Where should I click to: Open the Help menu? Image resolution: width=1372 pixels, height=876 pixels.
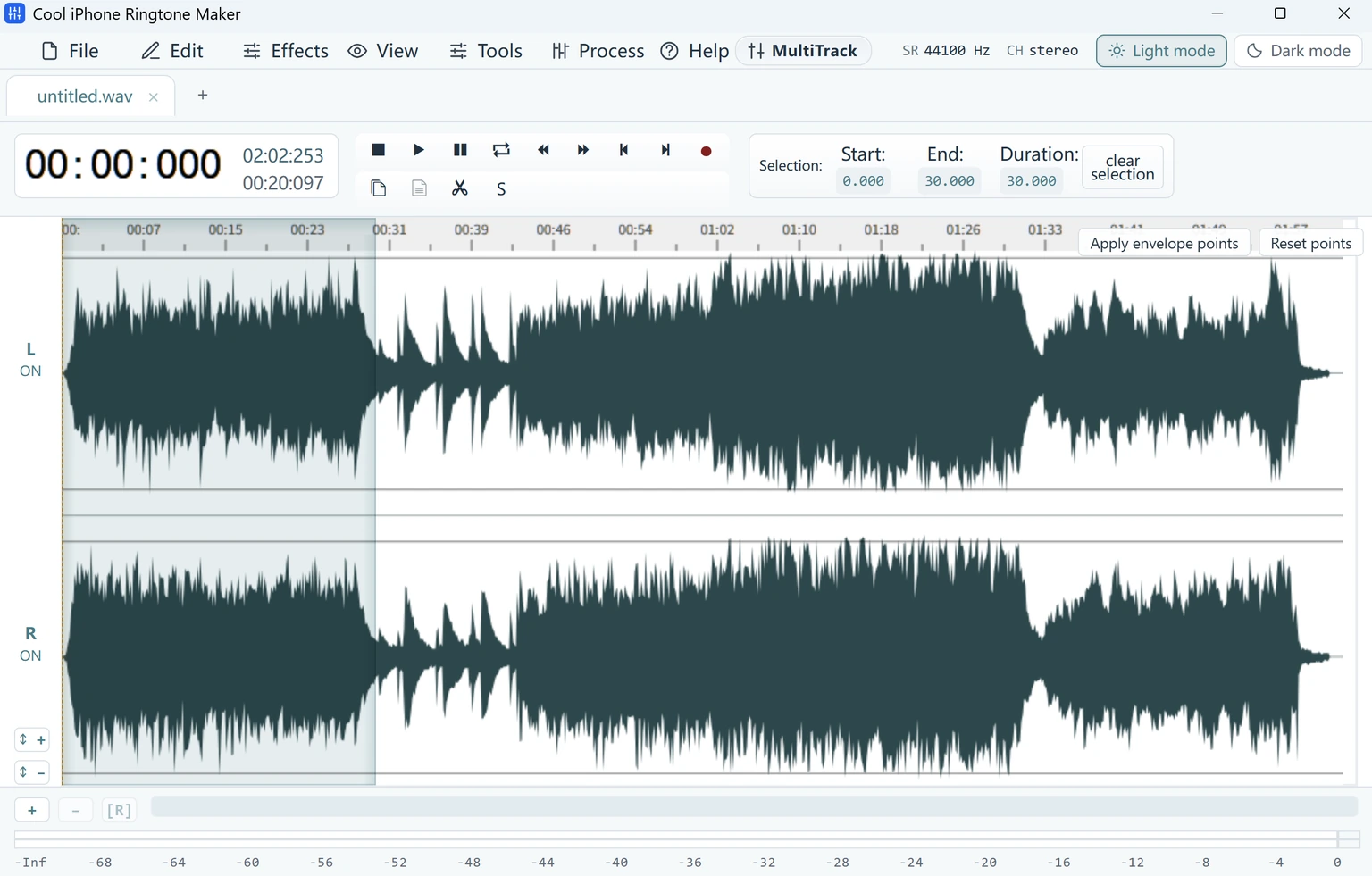coord(695,51)
